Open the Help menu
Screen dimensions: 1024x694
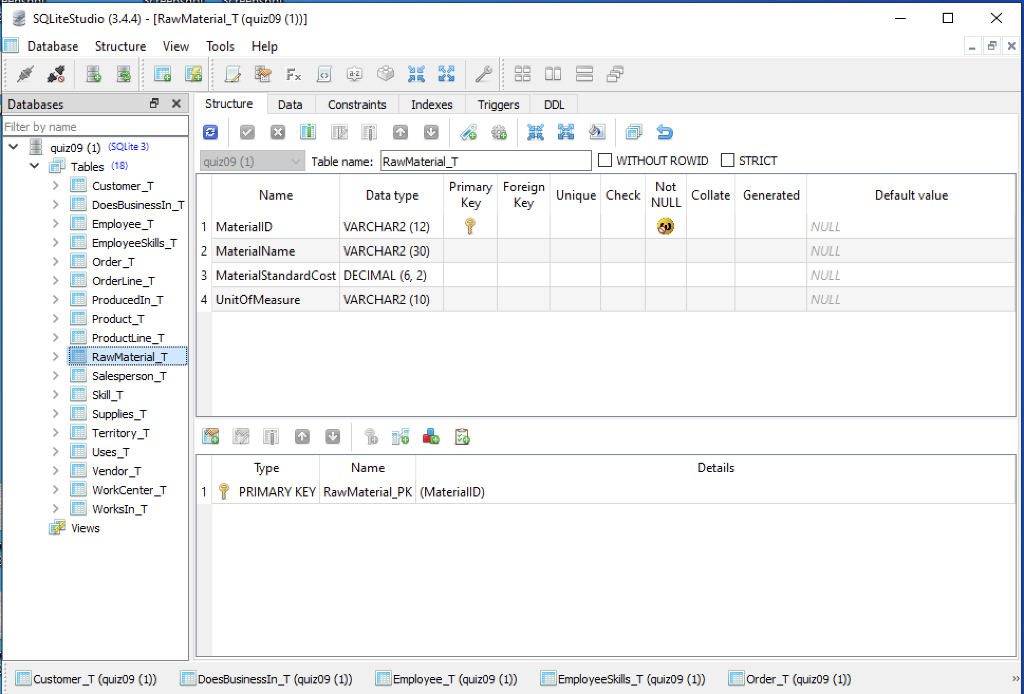click(x=264, y=46)
